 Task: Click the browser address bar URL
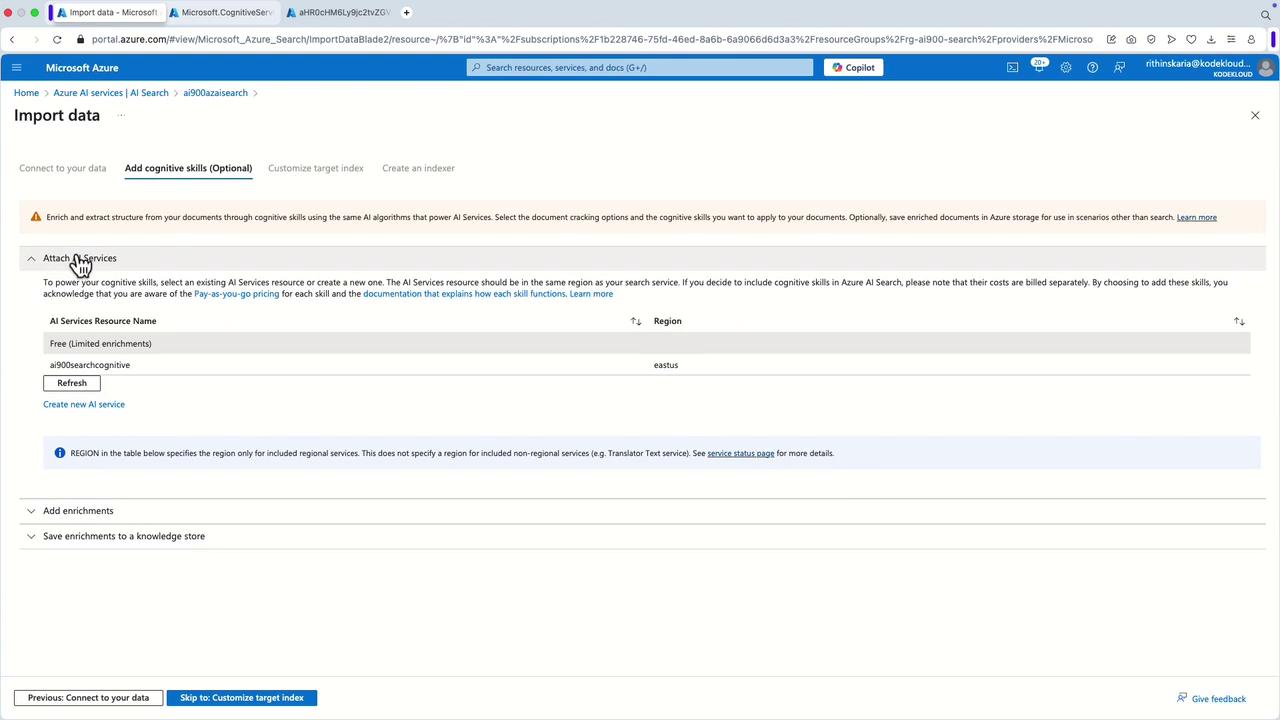click(x=592, y=39)
